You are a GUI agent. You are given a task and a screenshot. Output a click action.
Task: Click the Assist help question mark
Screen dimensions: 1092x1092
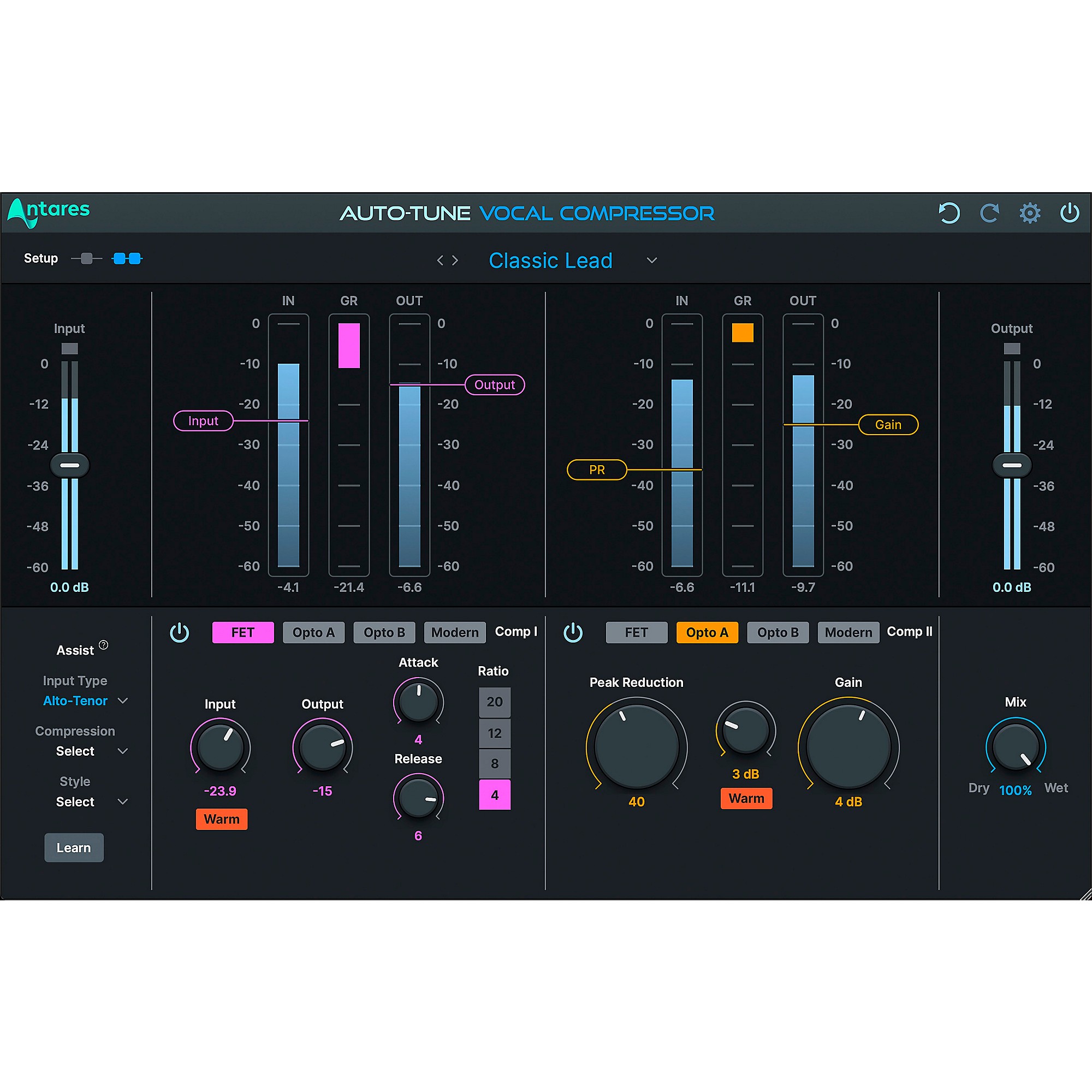(x=103, y=645)
